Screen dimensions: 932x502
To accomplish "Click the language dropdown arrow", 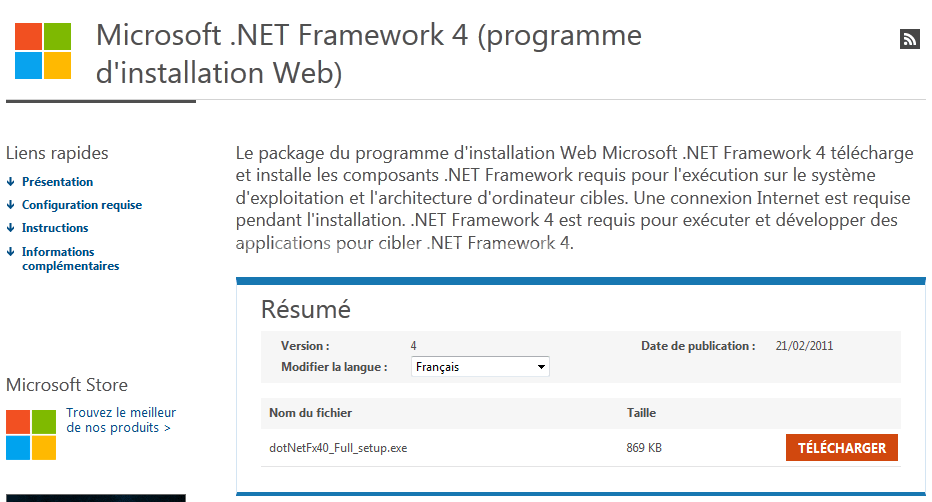I will (541, 367).
